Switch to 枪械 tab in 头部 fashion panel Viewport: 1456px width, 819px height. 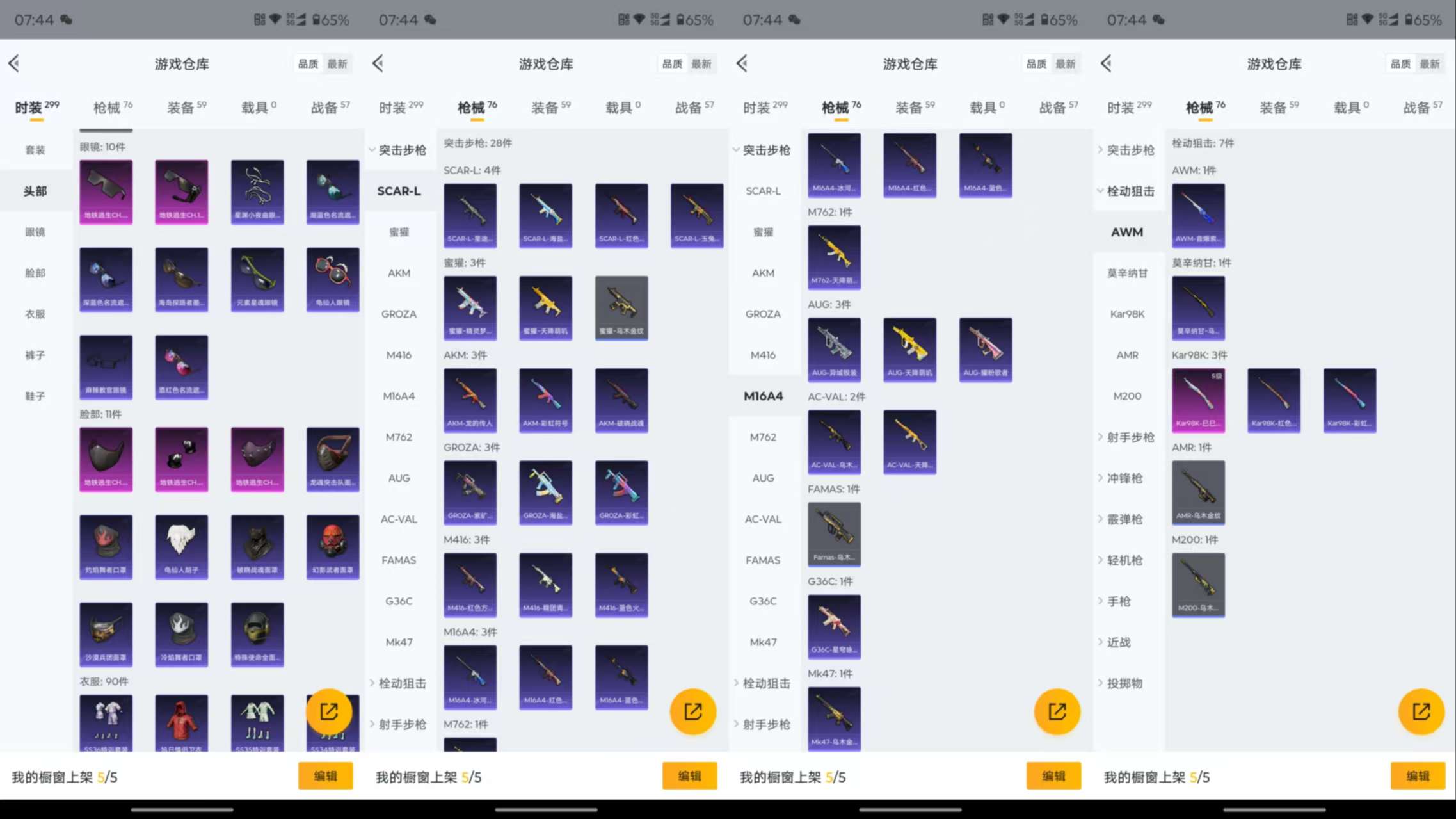[113, 107]
